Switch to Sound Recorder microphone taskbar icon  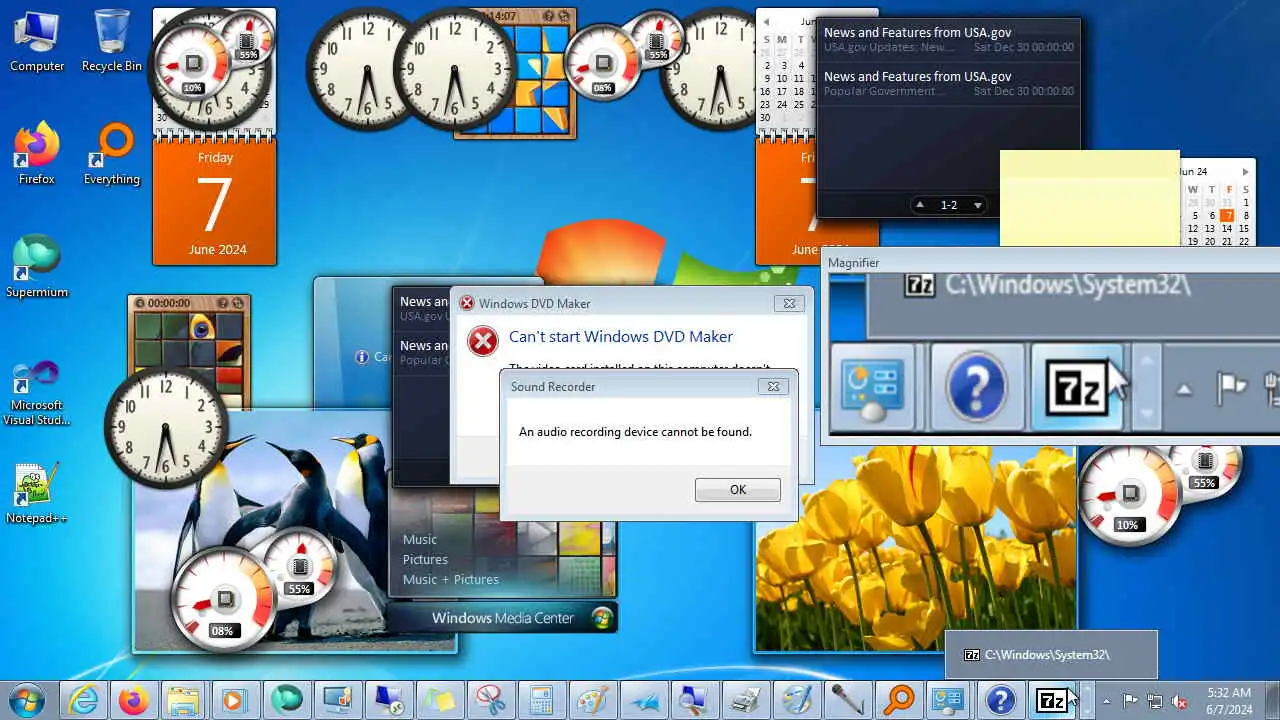(x=847, y=700)
